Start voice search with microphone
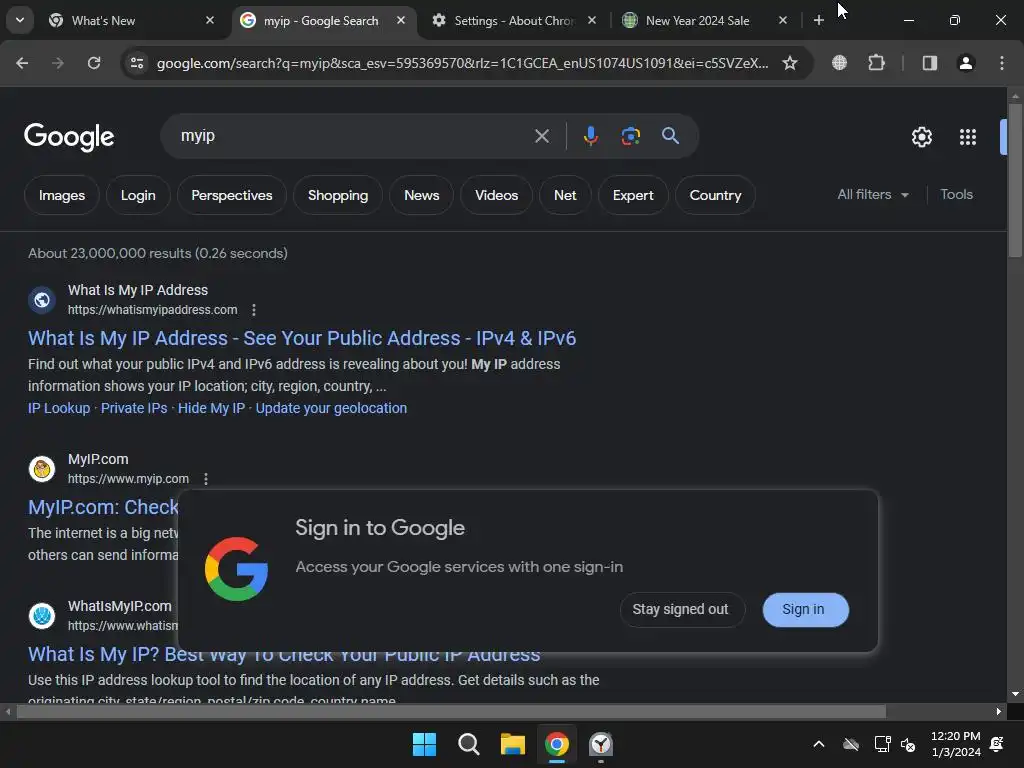 [x=590, y=136]
